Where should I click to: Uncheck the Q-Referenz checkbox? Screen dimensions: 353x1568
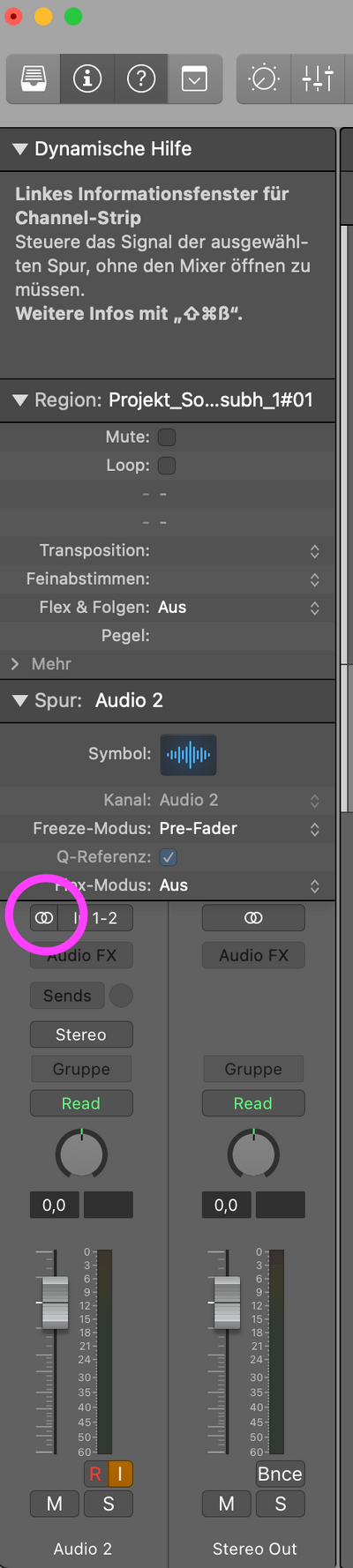[168, 856]
